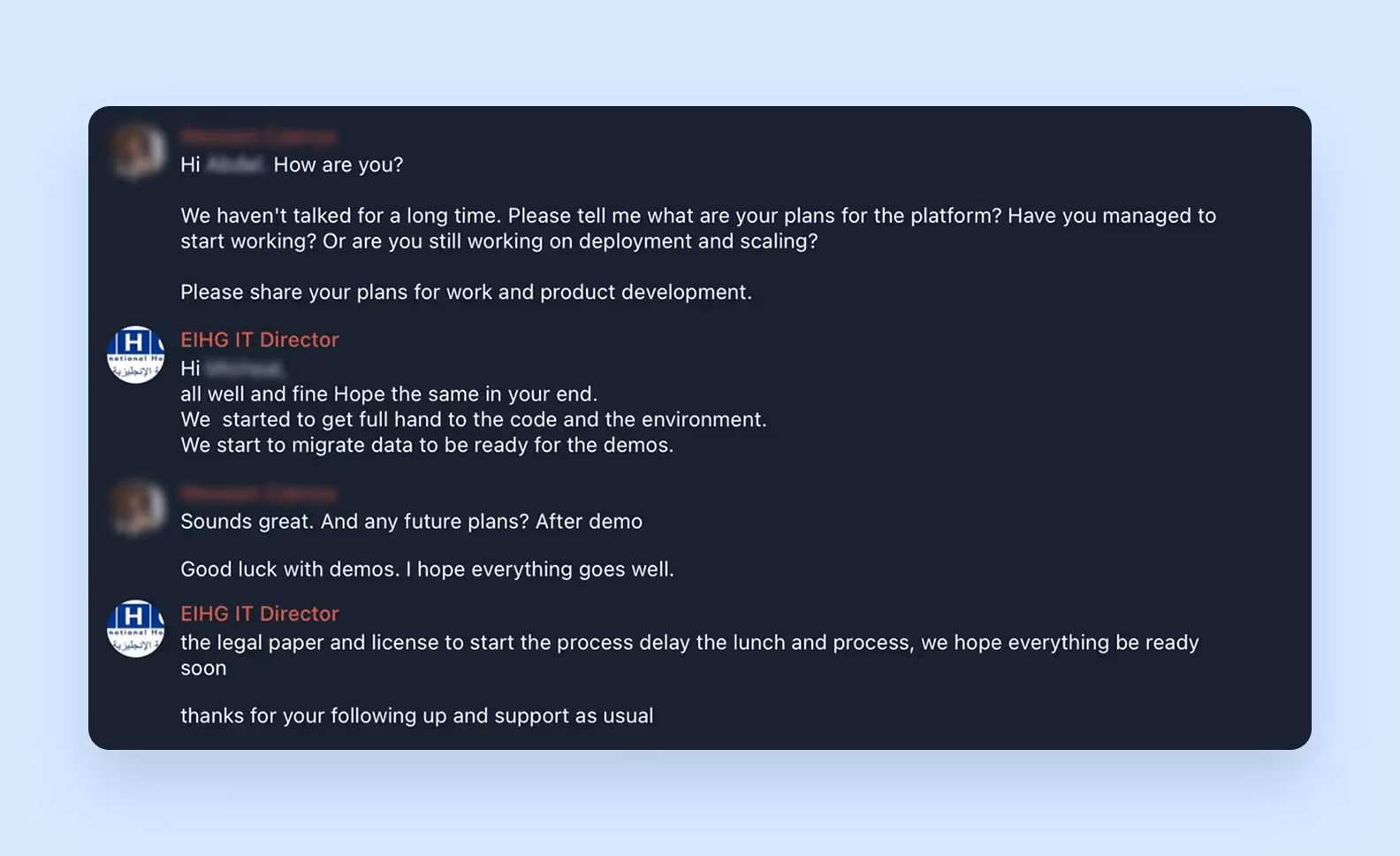
Task: Select the 'Hi, How are you?' message
Action: coord(292,164)
